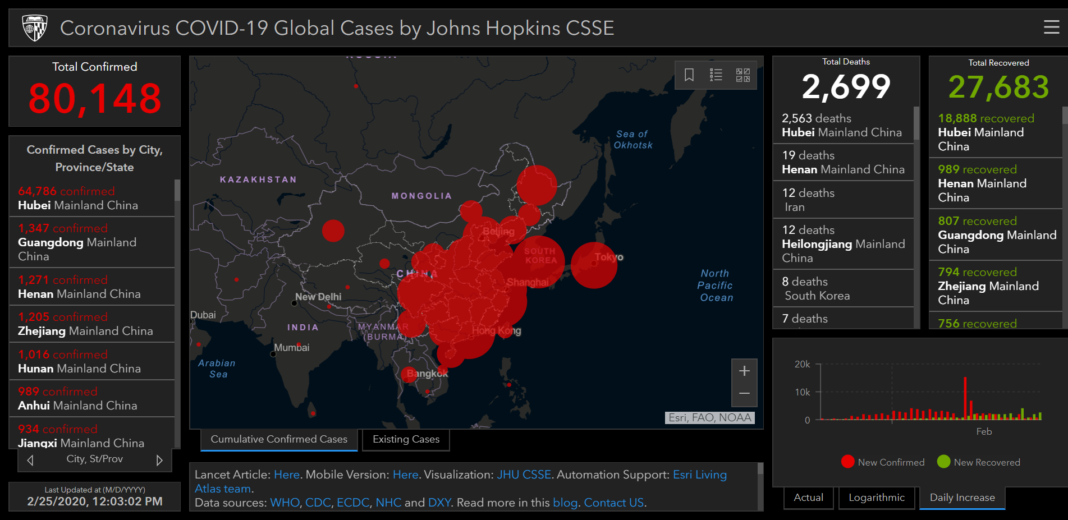Zoom in the map with plus button

click(x=744, y=371)
